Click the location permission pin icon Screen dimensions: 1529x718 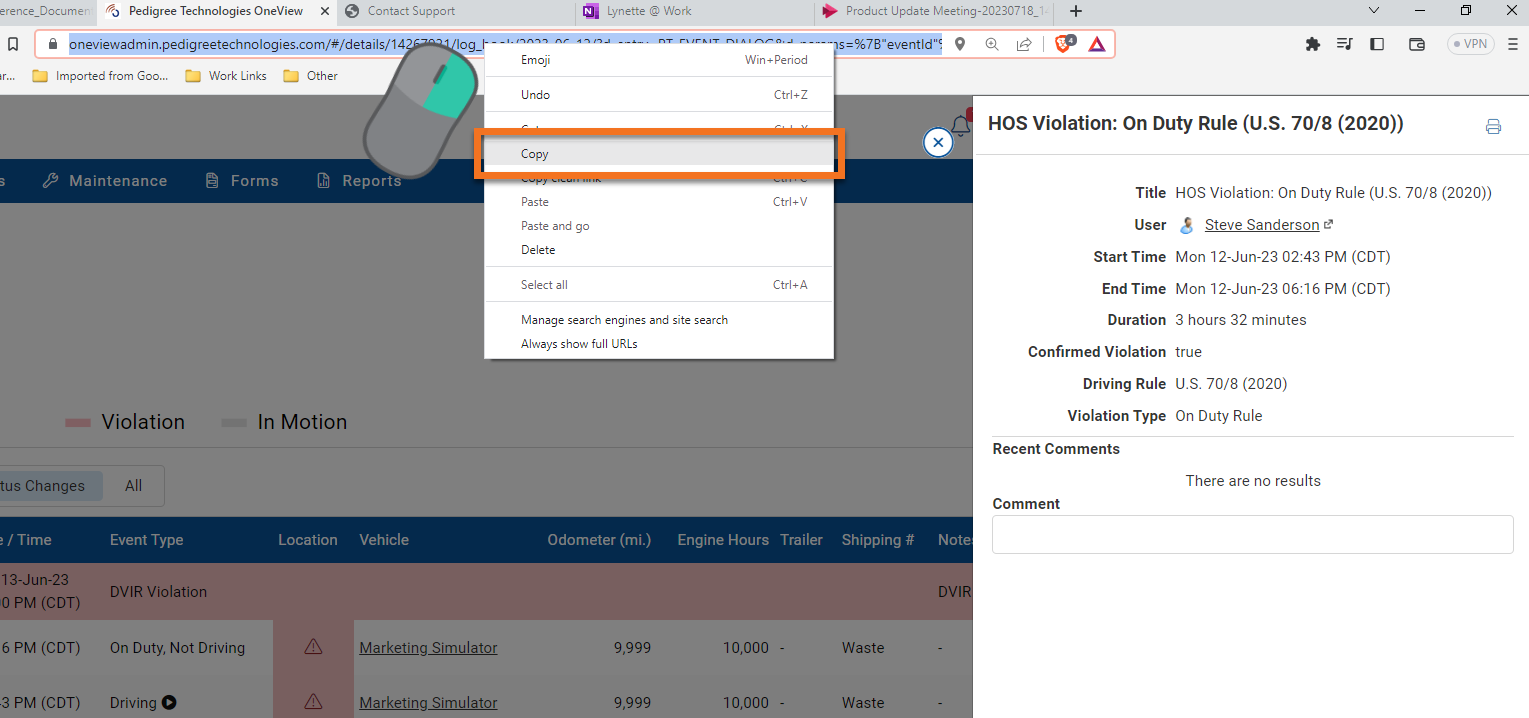[960, 44]
